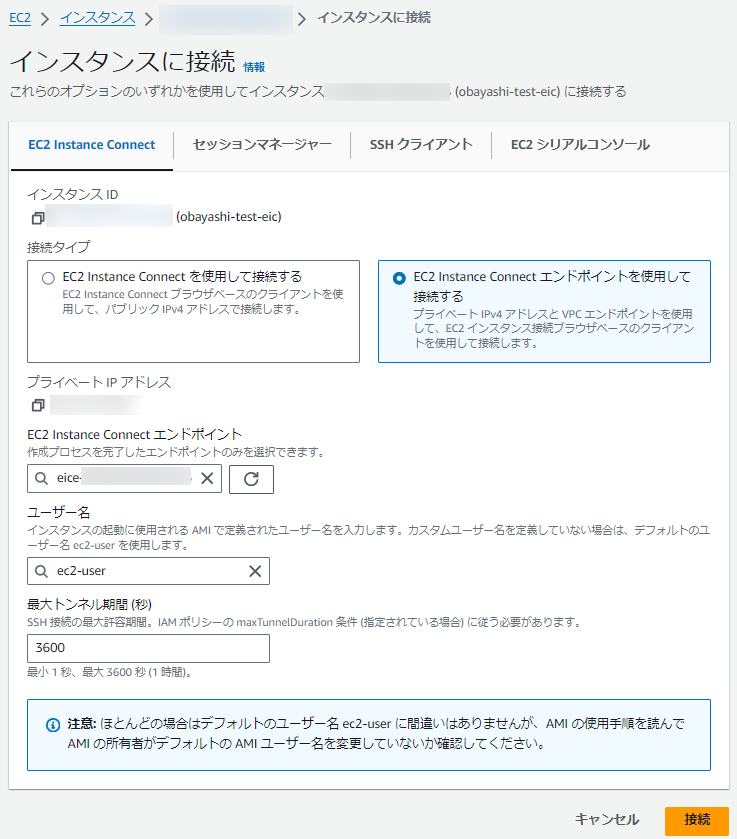Click the orange 接続 button
Image resolution: width=737 pixels, height=839 pixels.
tap(697, 820)
